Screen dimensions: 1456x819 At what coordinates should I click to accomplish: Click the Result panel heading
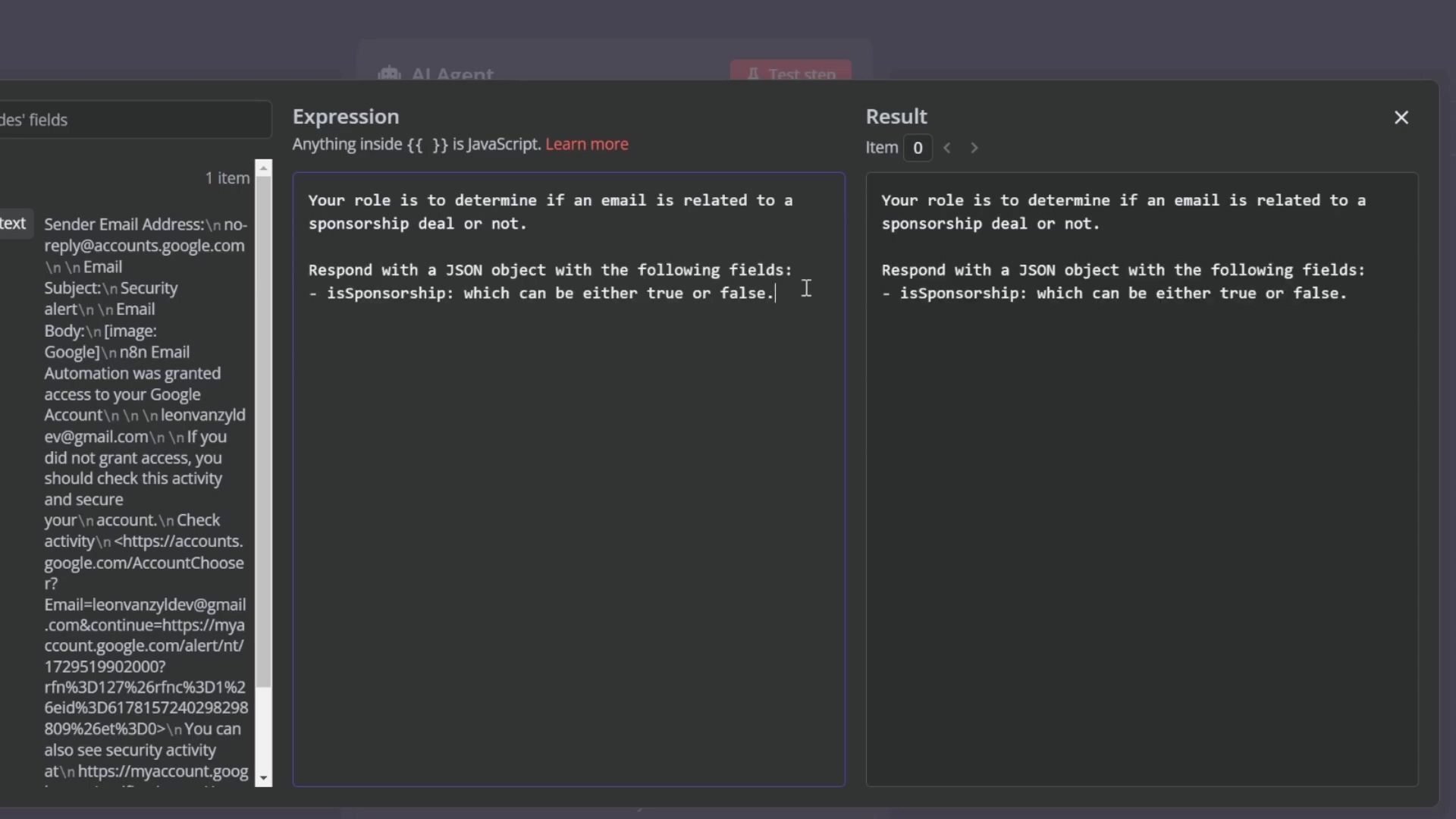click(896, 117)
